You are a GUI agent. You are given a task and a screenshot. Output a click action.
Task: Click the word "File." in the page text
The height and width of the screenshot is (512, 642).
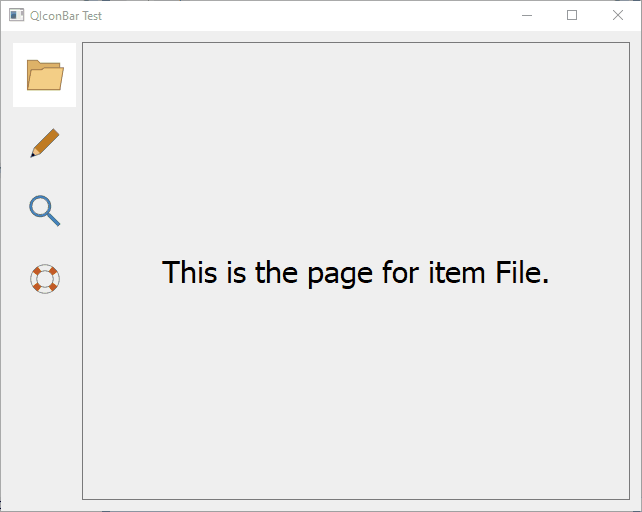[x=522, y=272]
